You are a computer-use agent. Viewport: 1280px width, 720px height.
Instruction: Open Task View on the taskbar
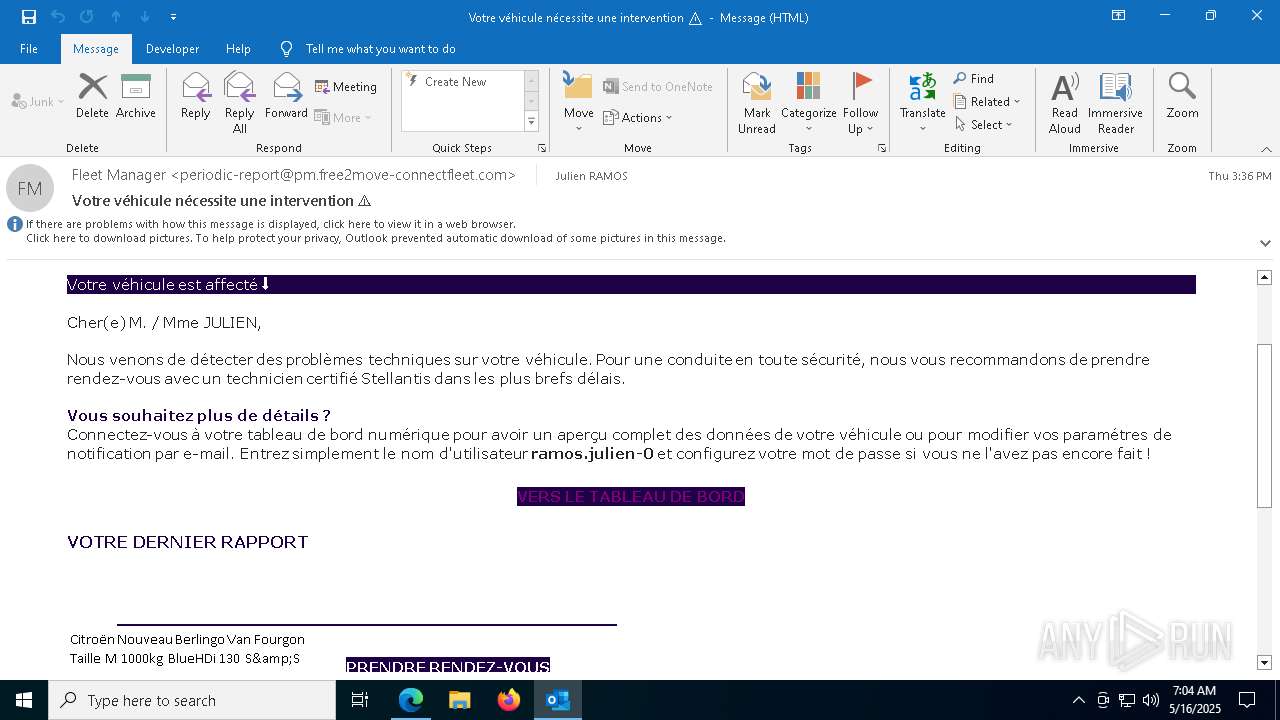[x=360, y=700]
